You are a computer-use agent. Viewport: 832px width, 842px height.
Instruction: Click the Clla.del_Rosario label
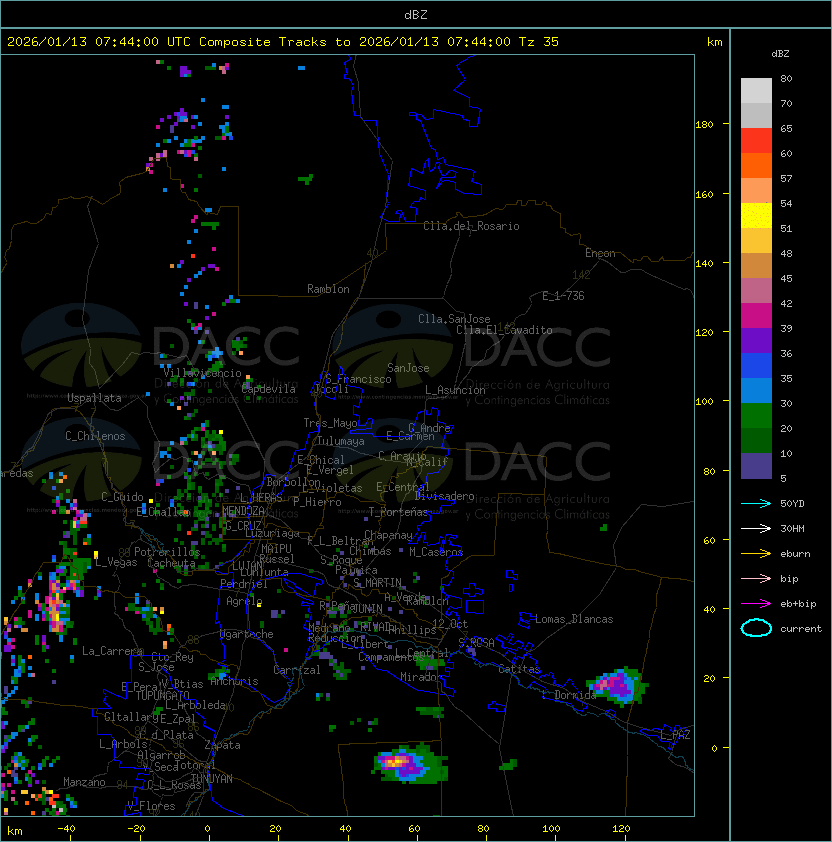[x=471, y=226]
